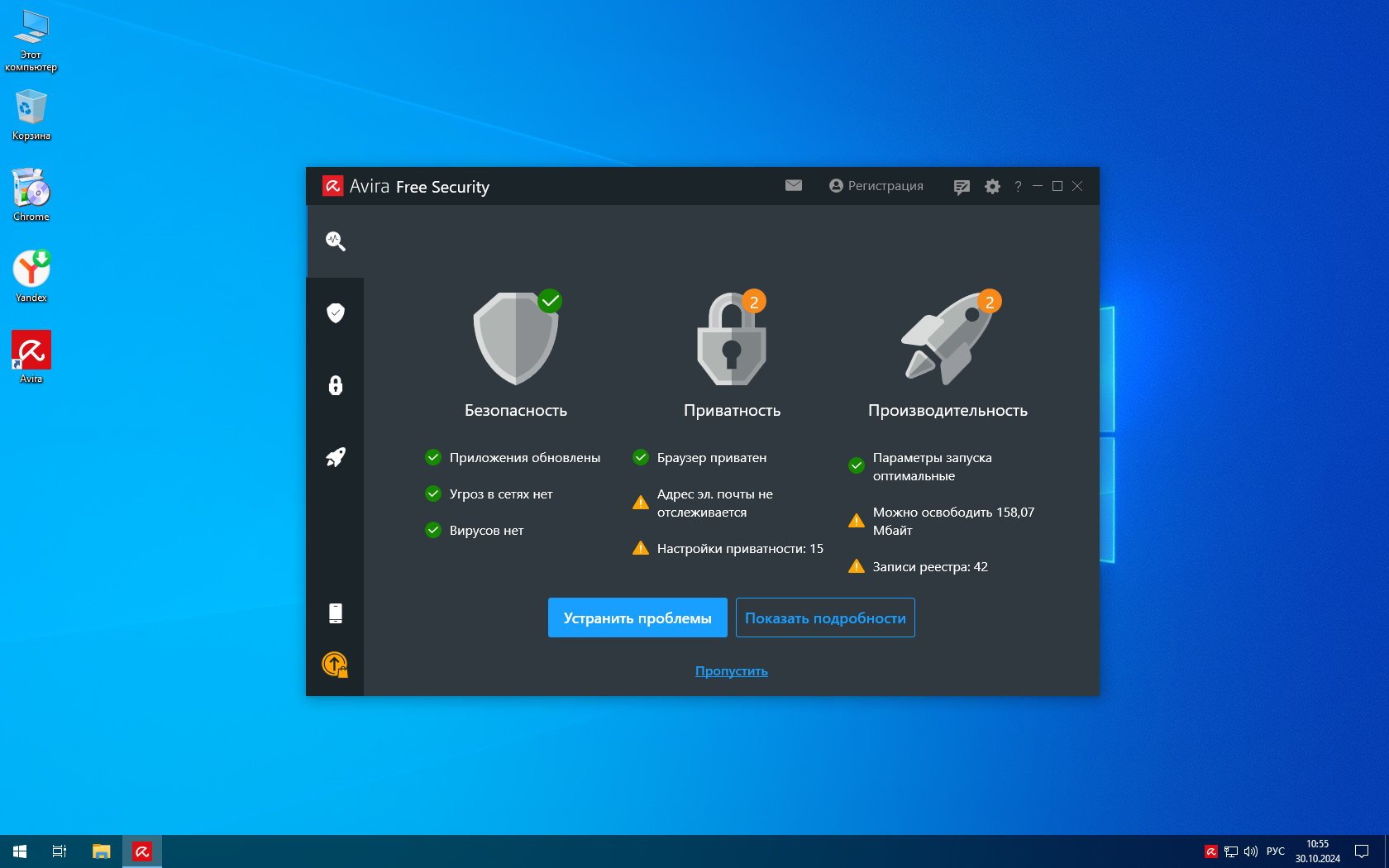Click the large Privacy padlock graphic
1389x868 pixels.
732,338
